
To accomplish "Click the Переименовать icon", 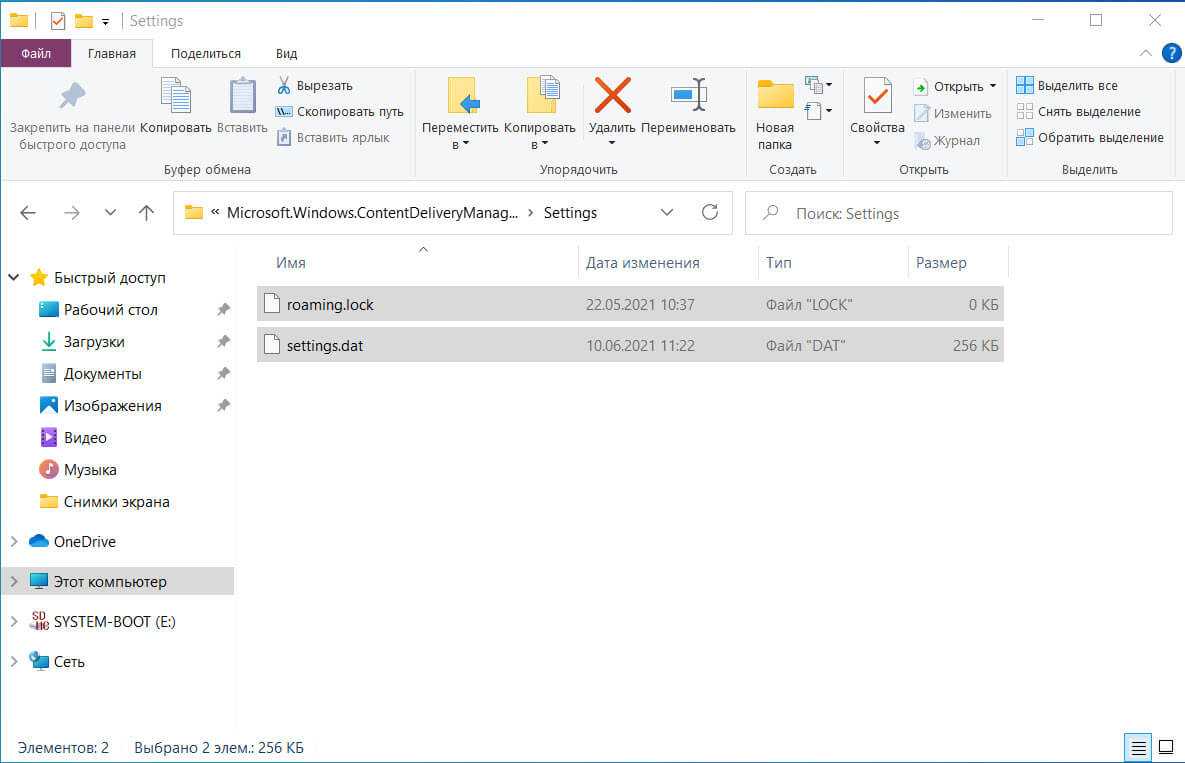I will pyautogui.click(x=688, y=95).
